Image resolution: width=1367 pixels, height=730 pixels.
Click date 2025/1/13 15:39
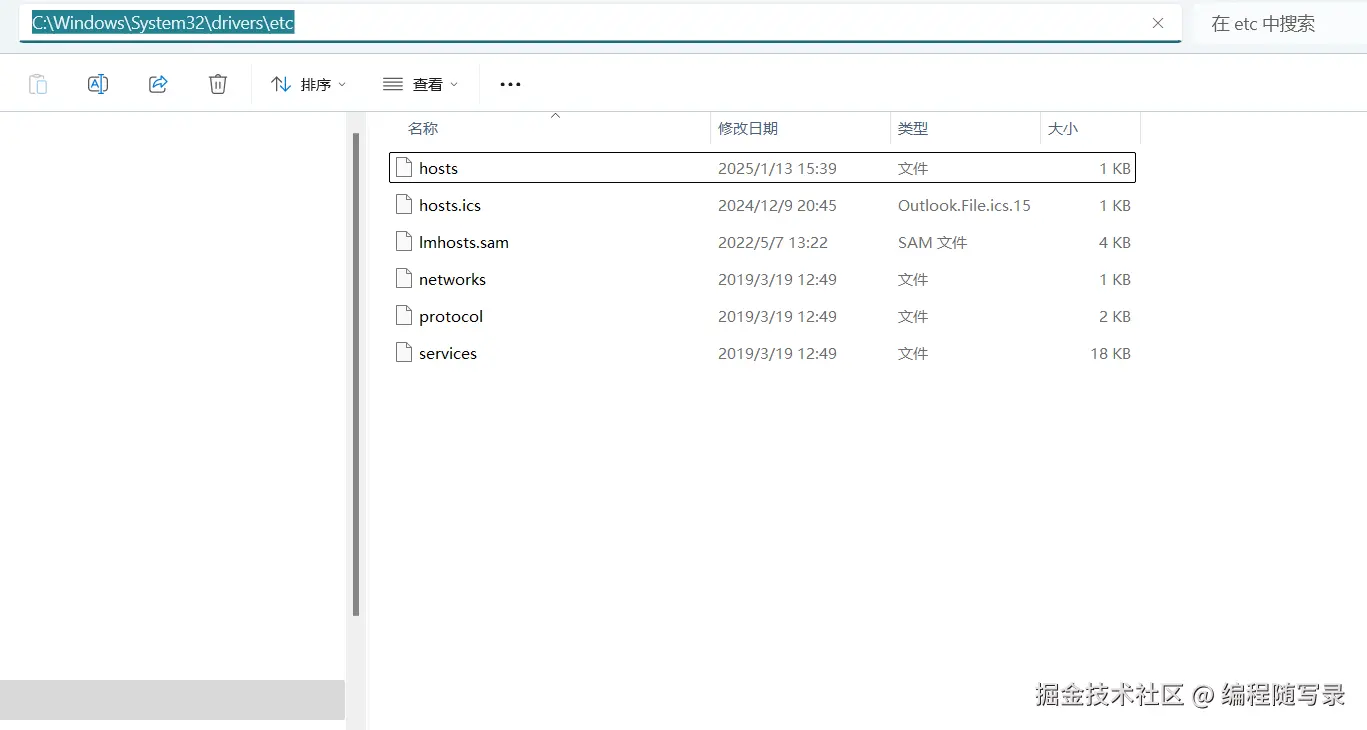click(x=777, y=168)
